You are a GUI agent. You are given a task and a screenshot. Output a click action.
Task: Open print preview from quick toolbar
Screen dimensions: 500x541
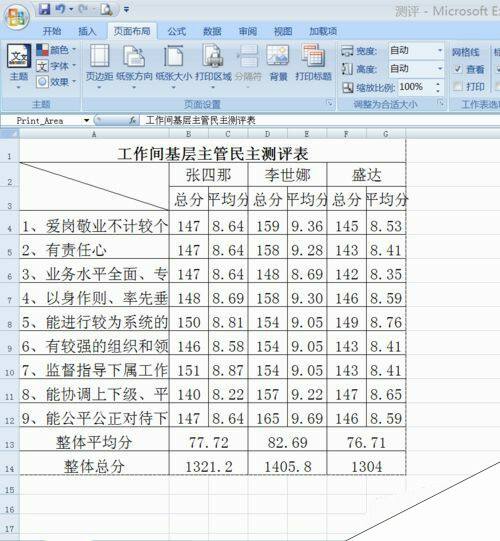click(x=106, y=9)
